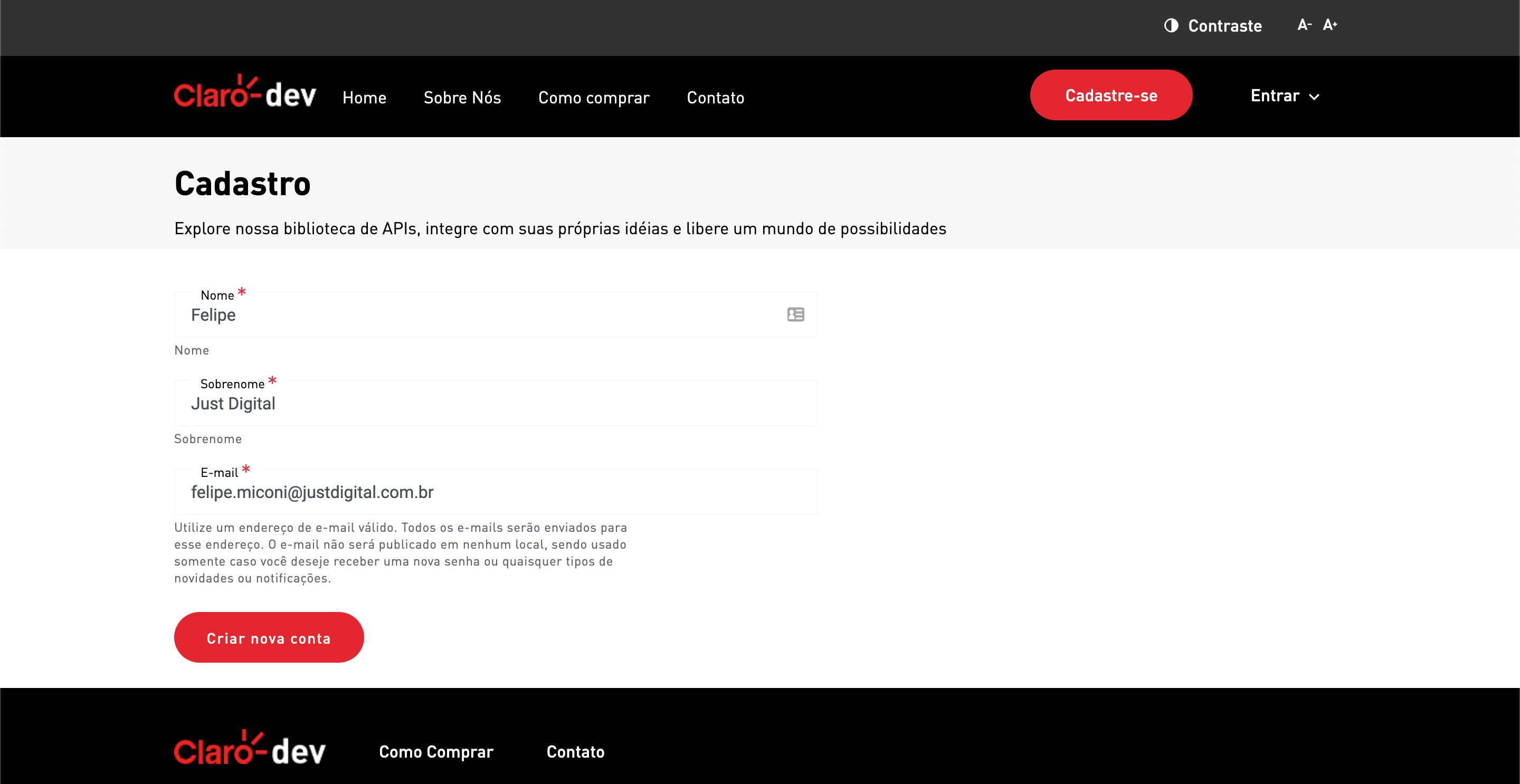Click the Claro dev logo in footer
Image resolution: width=1520 pixels, height=784 pixels.
tap(249, 749)
